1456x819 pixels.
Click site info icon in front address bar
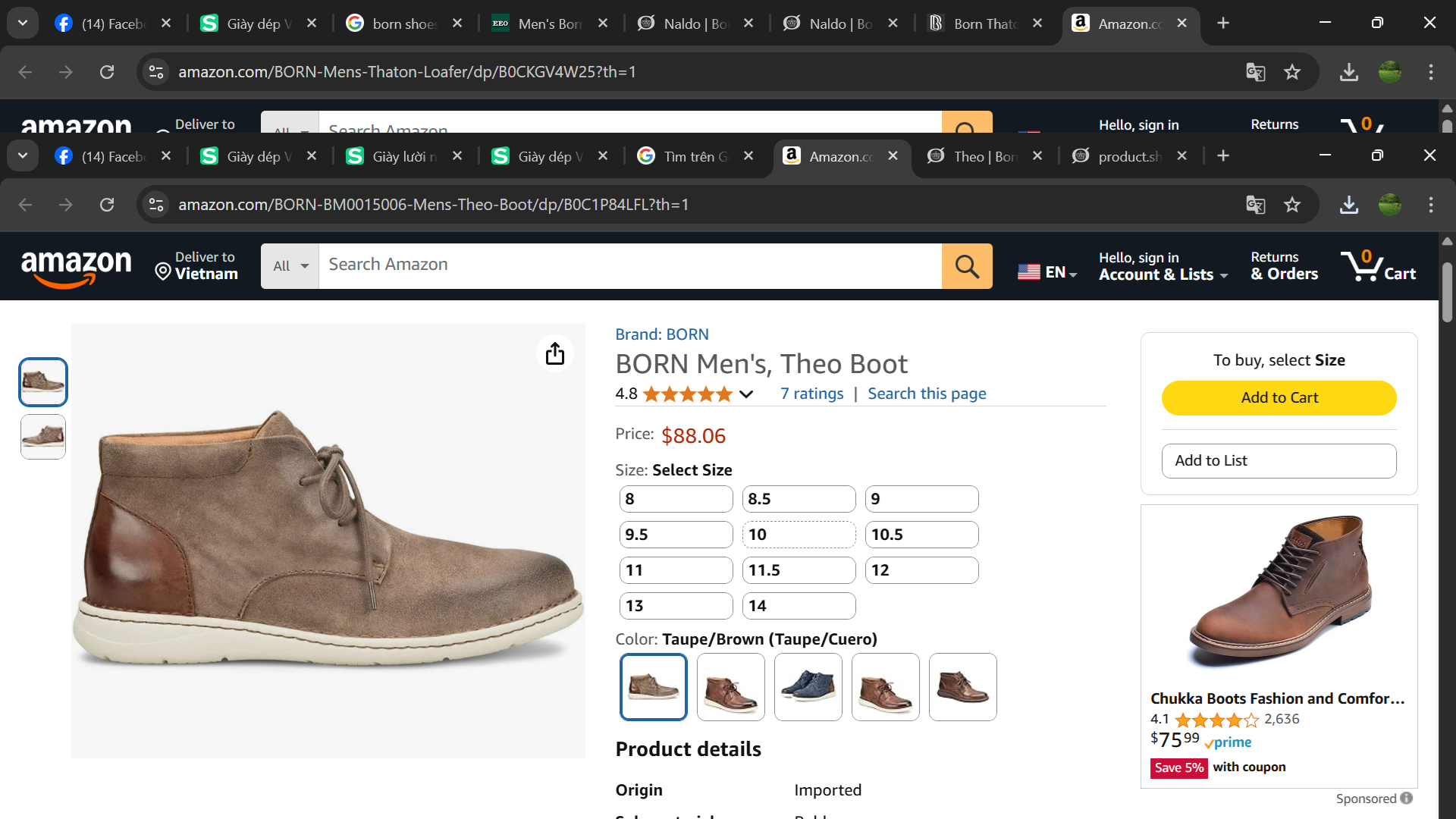click(x=156, y=205)
